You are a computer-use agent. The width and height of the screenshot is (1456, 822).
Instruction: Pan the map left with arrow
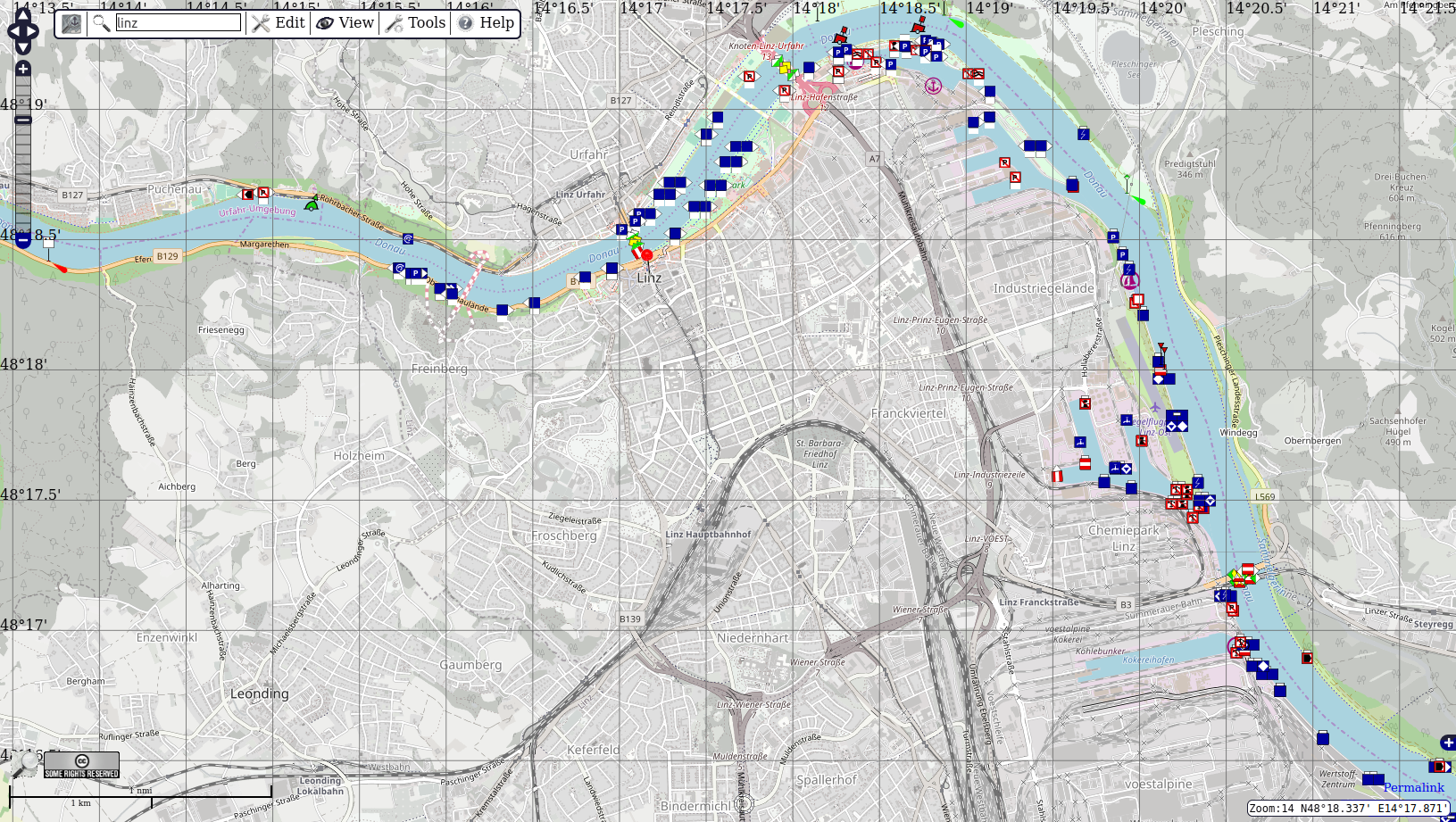tap(11, 32)
